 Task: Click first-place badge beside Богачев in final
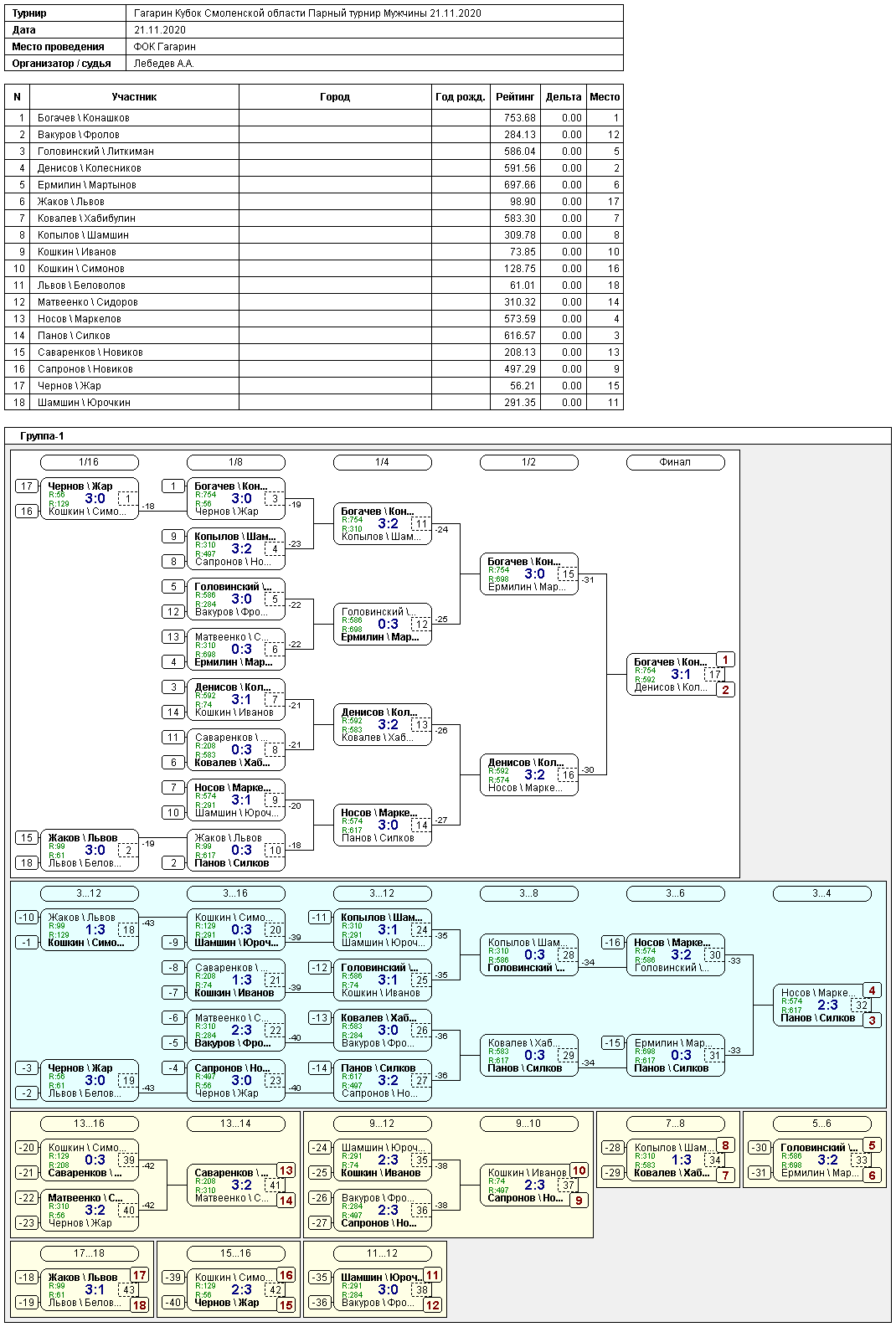pos(725,660)
